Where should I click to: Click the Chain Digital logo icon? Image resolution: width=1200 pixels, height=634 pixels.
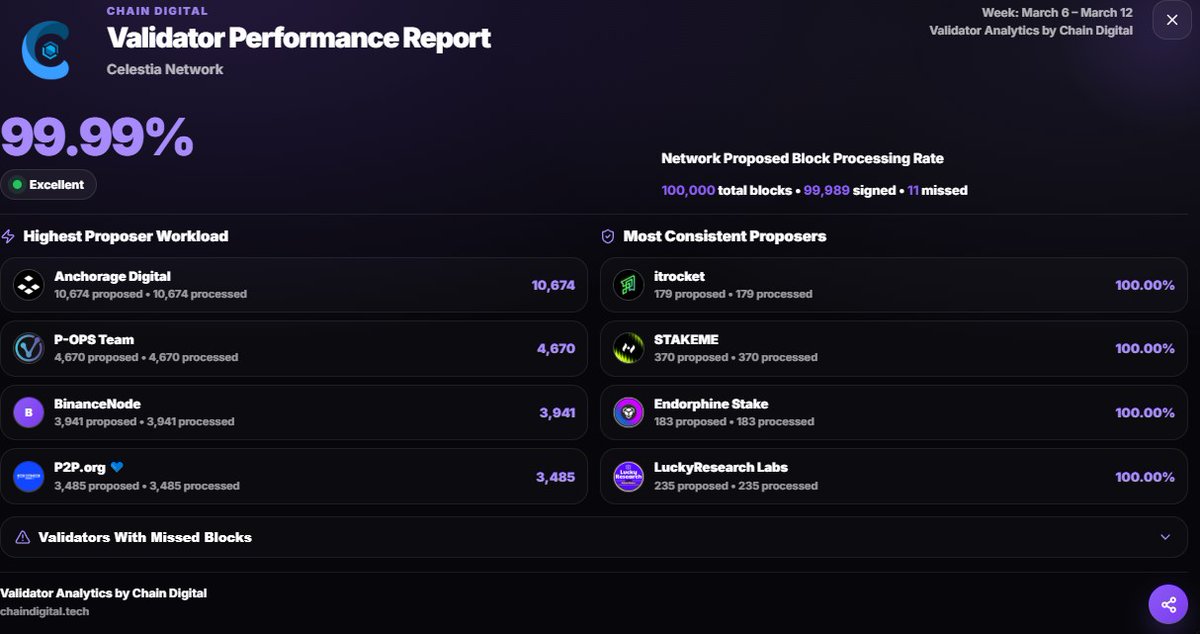click(x=45, y=50)
